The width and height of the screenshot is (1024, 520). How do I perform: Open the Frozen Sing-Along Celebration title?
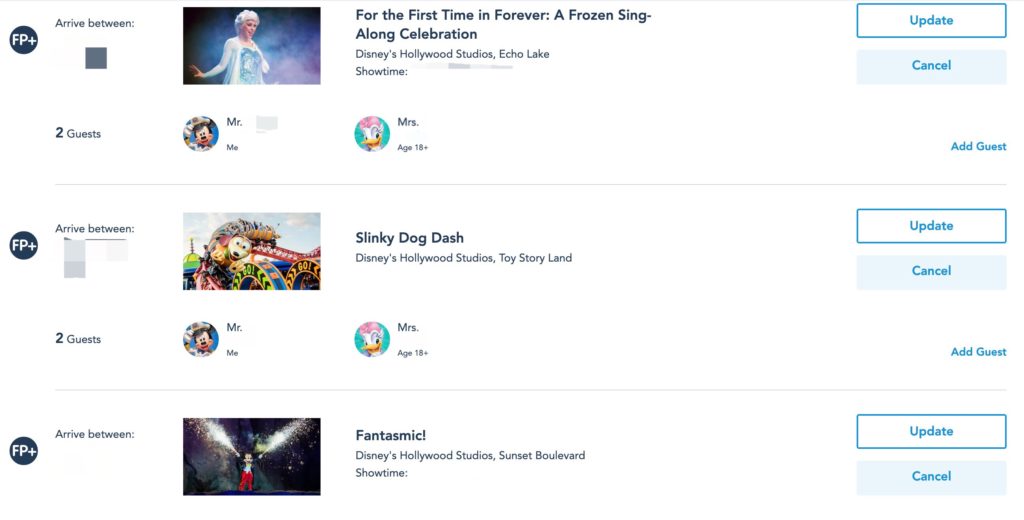[x=503, y=25]
